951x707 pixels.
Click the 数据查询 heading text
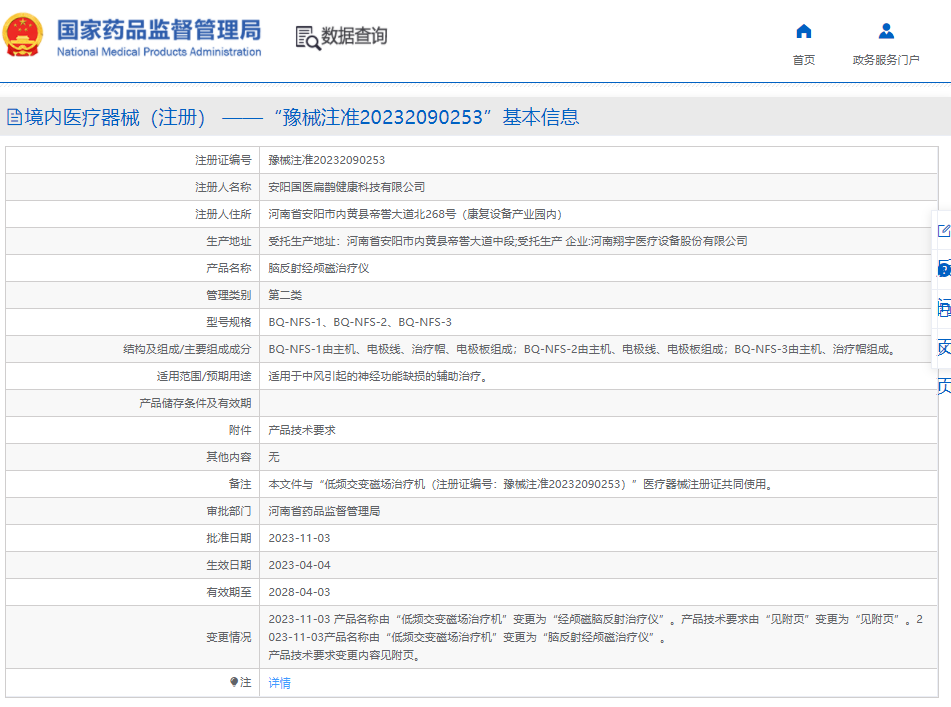pos(354,36)
